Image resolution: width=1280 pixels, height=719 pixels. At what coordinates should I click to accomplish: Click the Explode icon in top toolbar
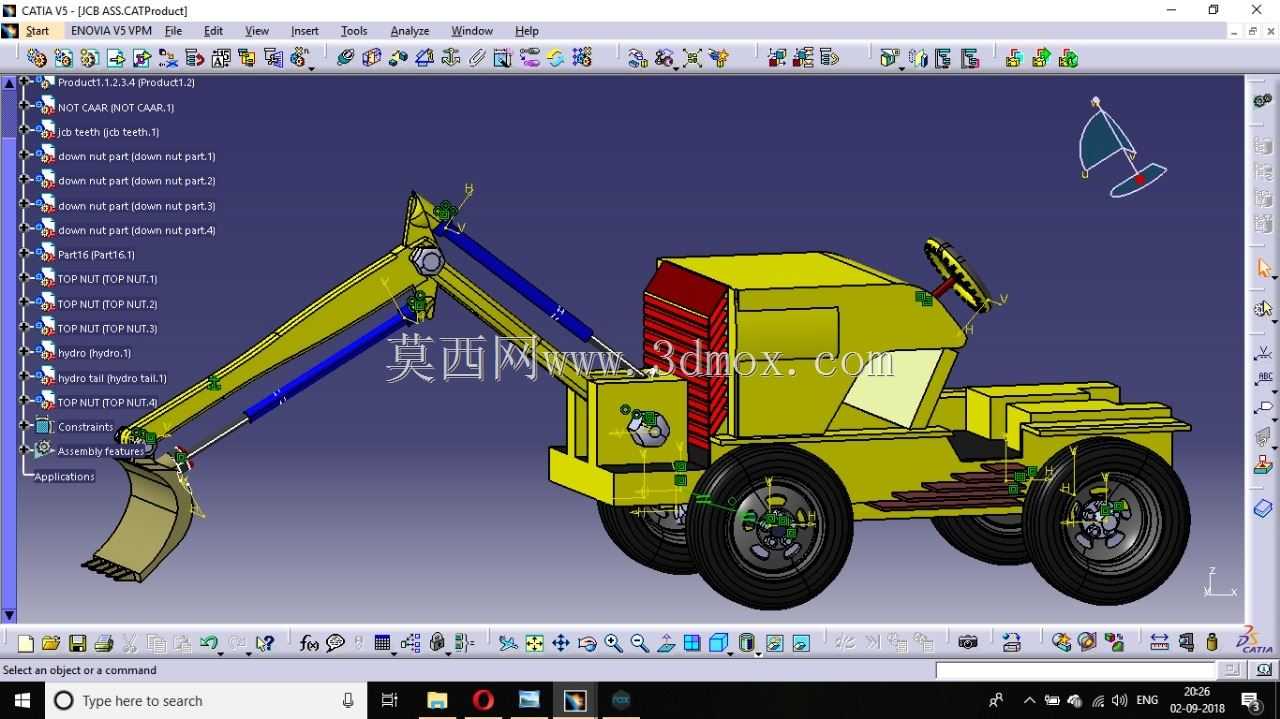tap(692, 58)
